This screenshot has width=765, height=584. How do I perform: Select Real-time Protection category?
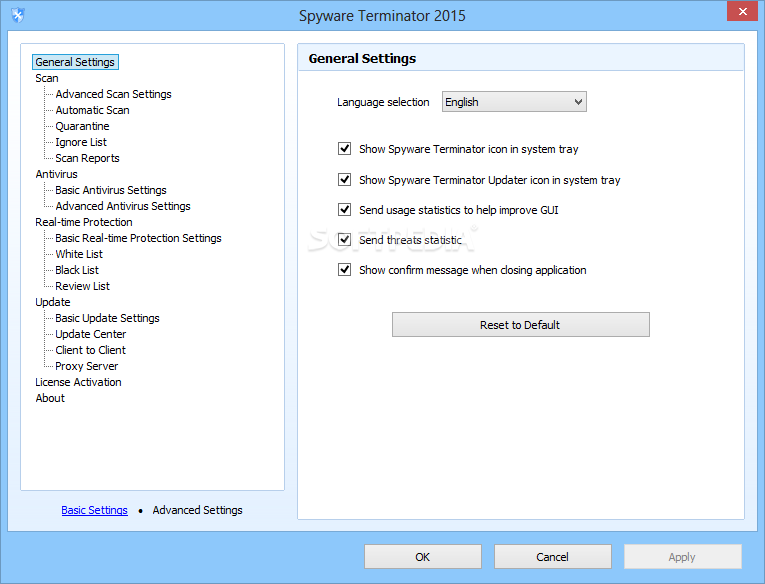tap(83, 222)
